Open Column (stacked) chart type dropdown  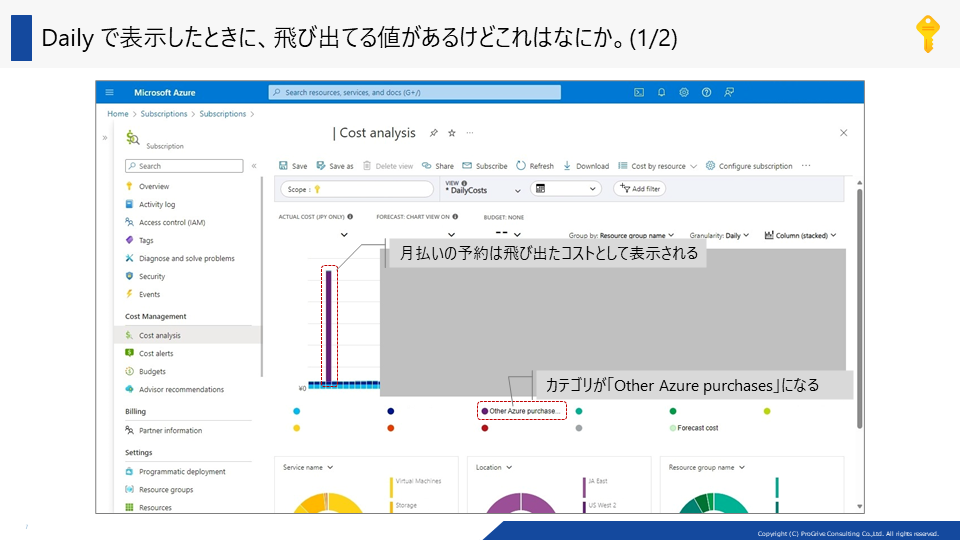click(x=800, y=235)
